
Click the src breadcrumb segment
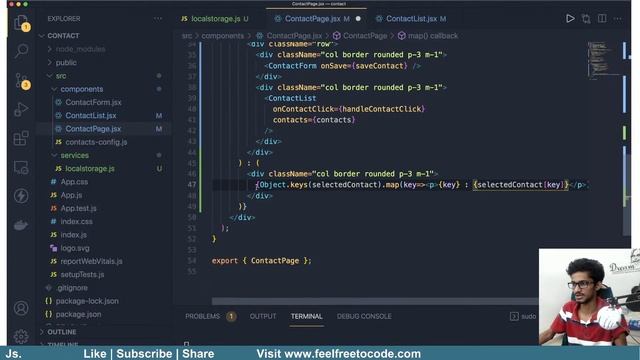coord(187,36)
